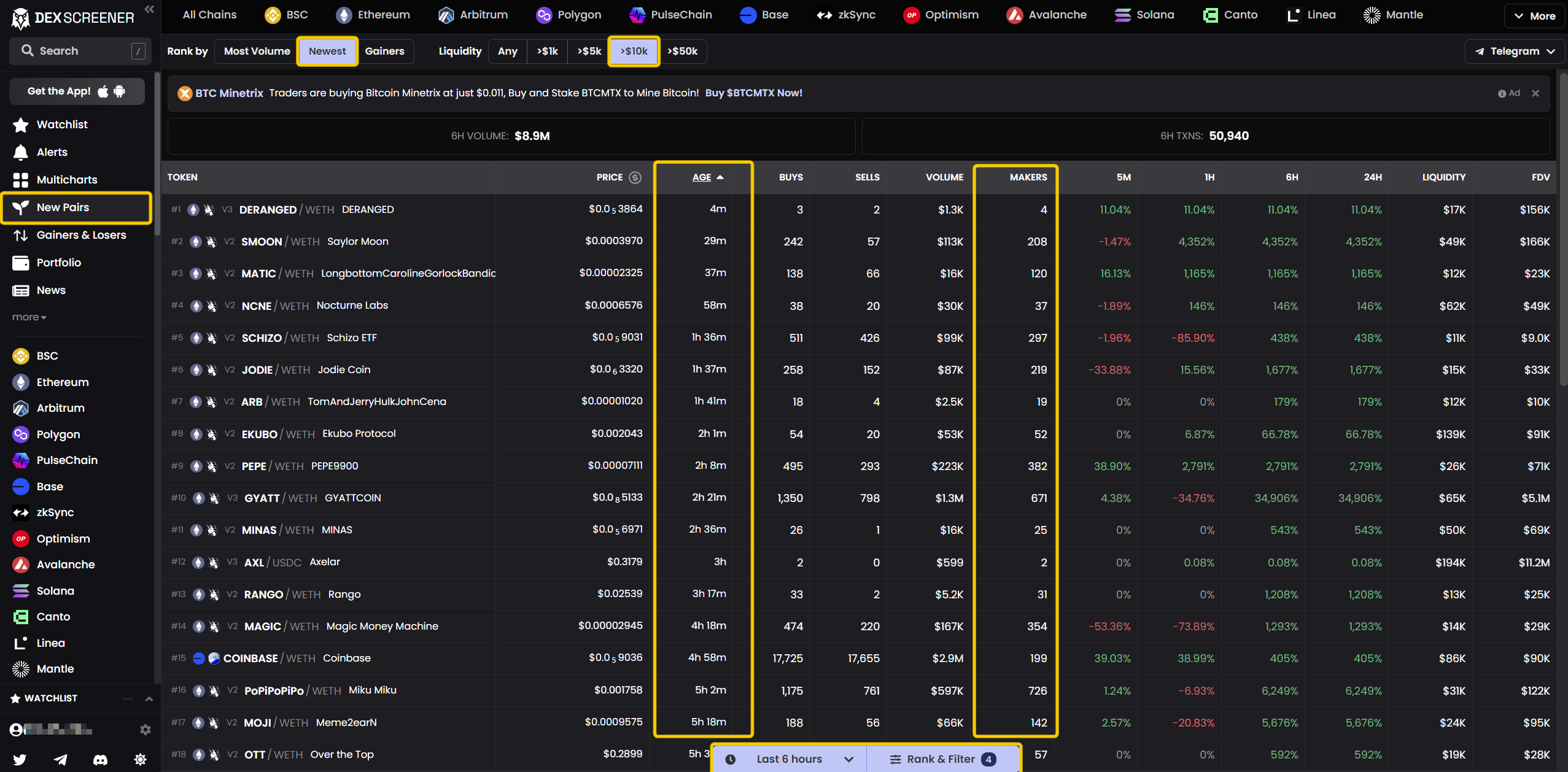The image size is (1568, 772).
Task: Select the Solana icon in sidebar
Action: [x=20, y=591]
